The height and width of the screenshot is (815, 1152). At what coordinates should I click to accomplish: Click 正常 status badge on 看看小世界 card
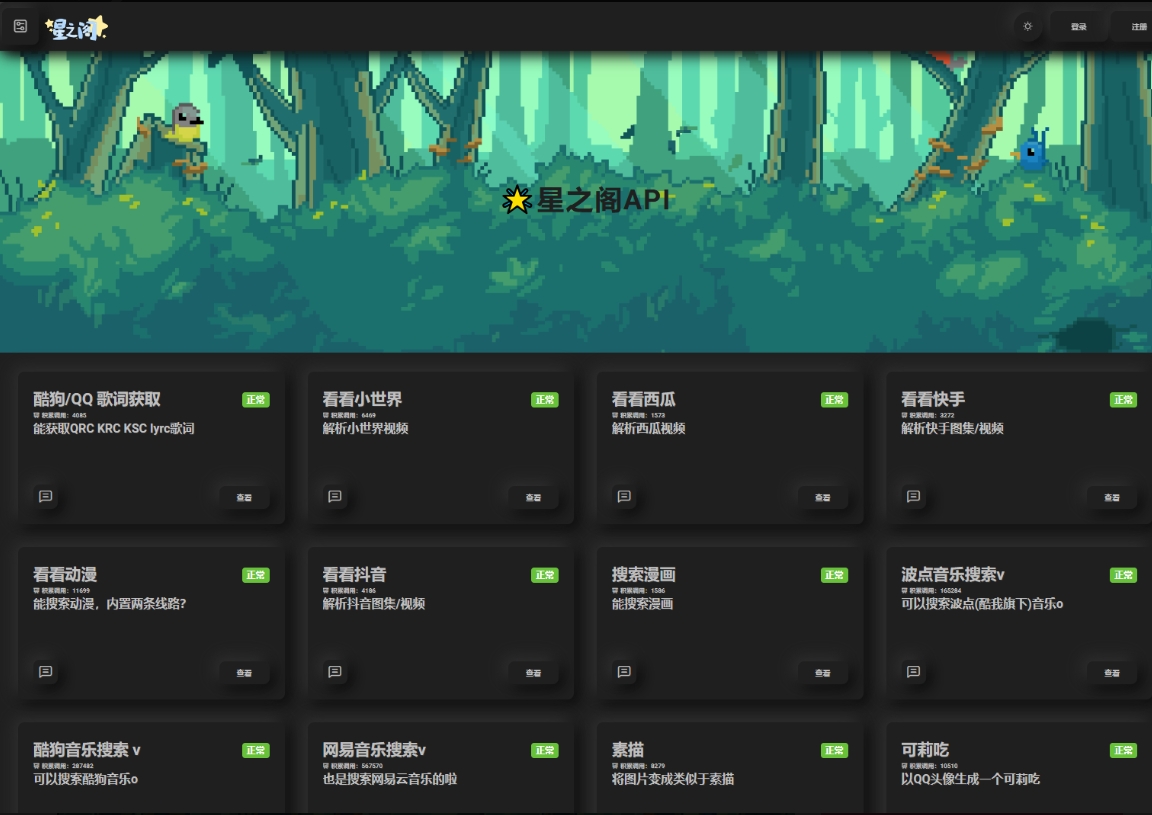click(545, 400)
